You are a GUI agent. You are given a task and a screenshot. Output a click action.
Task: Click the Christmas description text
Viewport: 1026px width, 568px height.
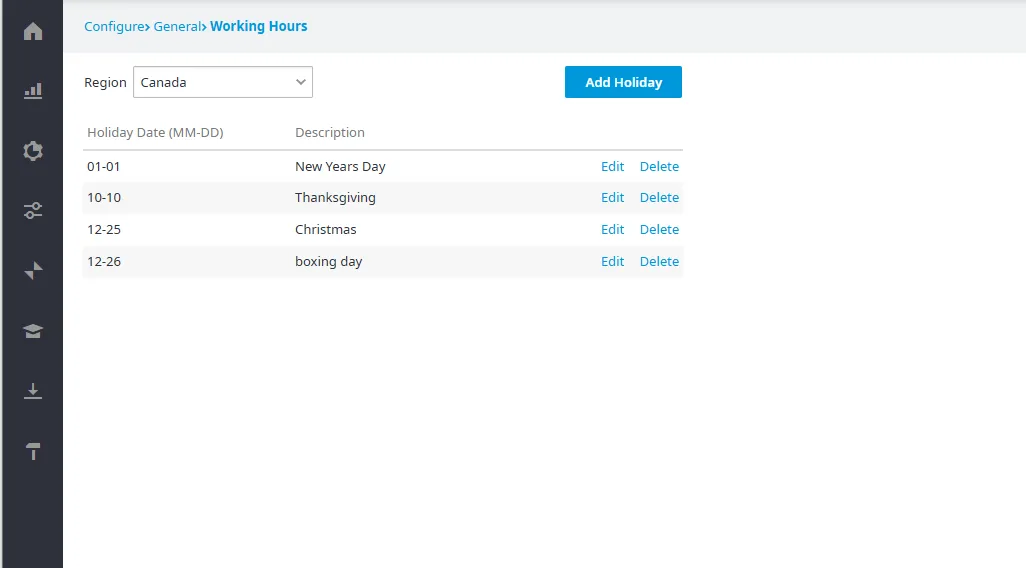(326, 229)
